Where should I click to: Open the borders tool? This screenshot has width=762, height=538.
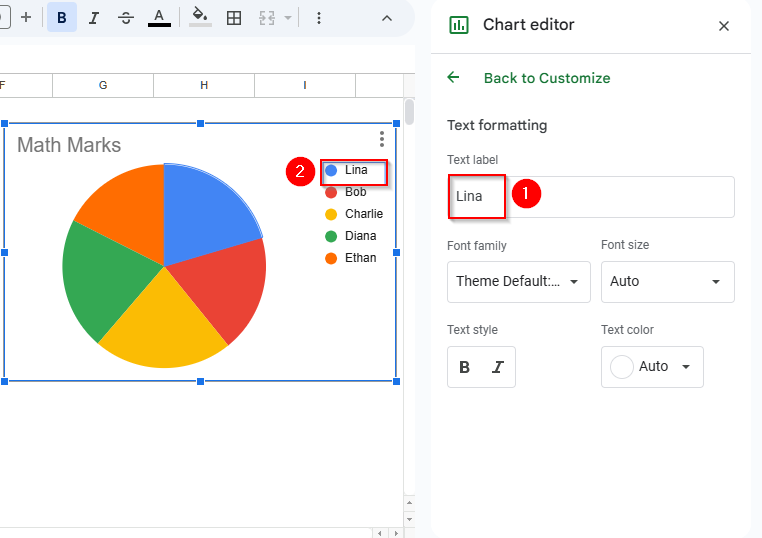(x=234, y=18)
